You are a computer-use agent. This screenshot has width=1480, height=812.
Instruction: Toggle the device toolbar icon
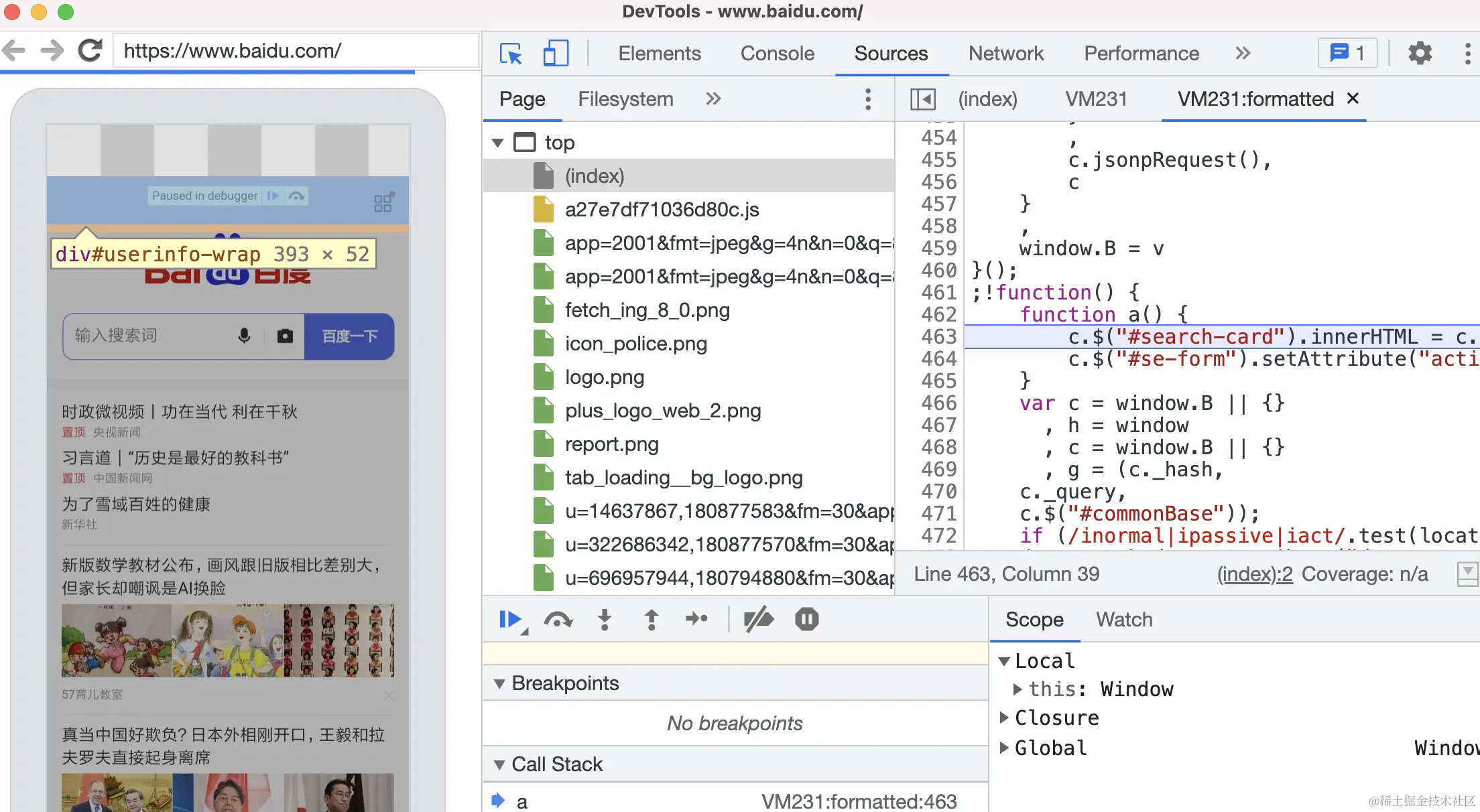coord(556,54)
